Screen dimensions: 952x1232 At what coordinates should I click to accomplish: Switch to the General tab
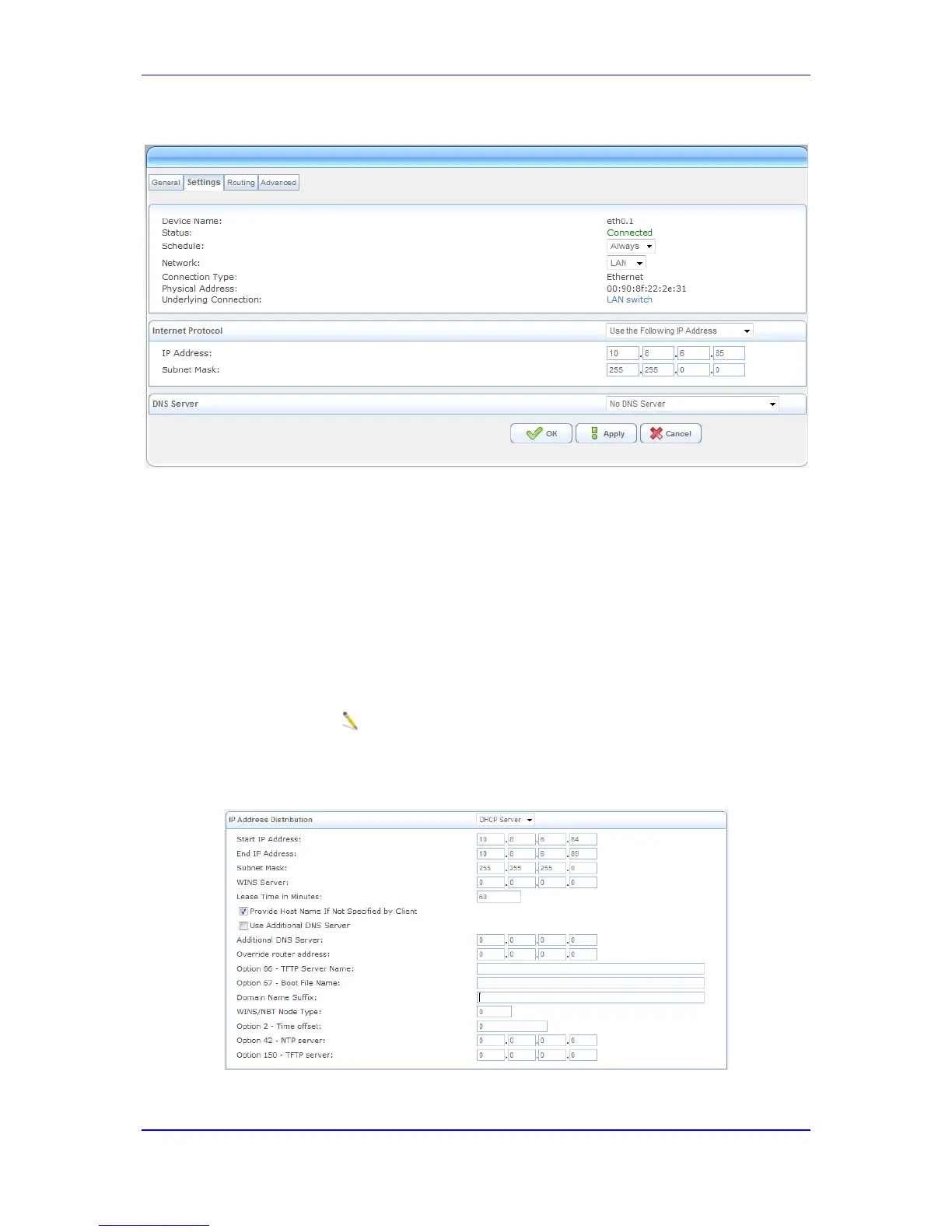166,183
